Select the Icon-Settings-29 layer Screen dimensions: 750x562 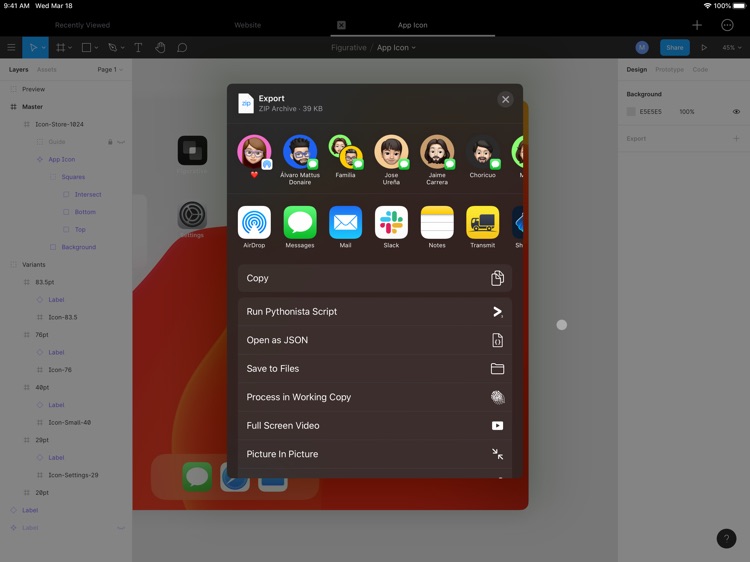(x=73, y=475)
